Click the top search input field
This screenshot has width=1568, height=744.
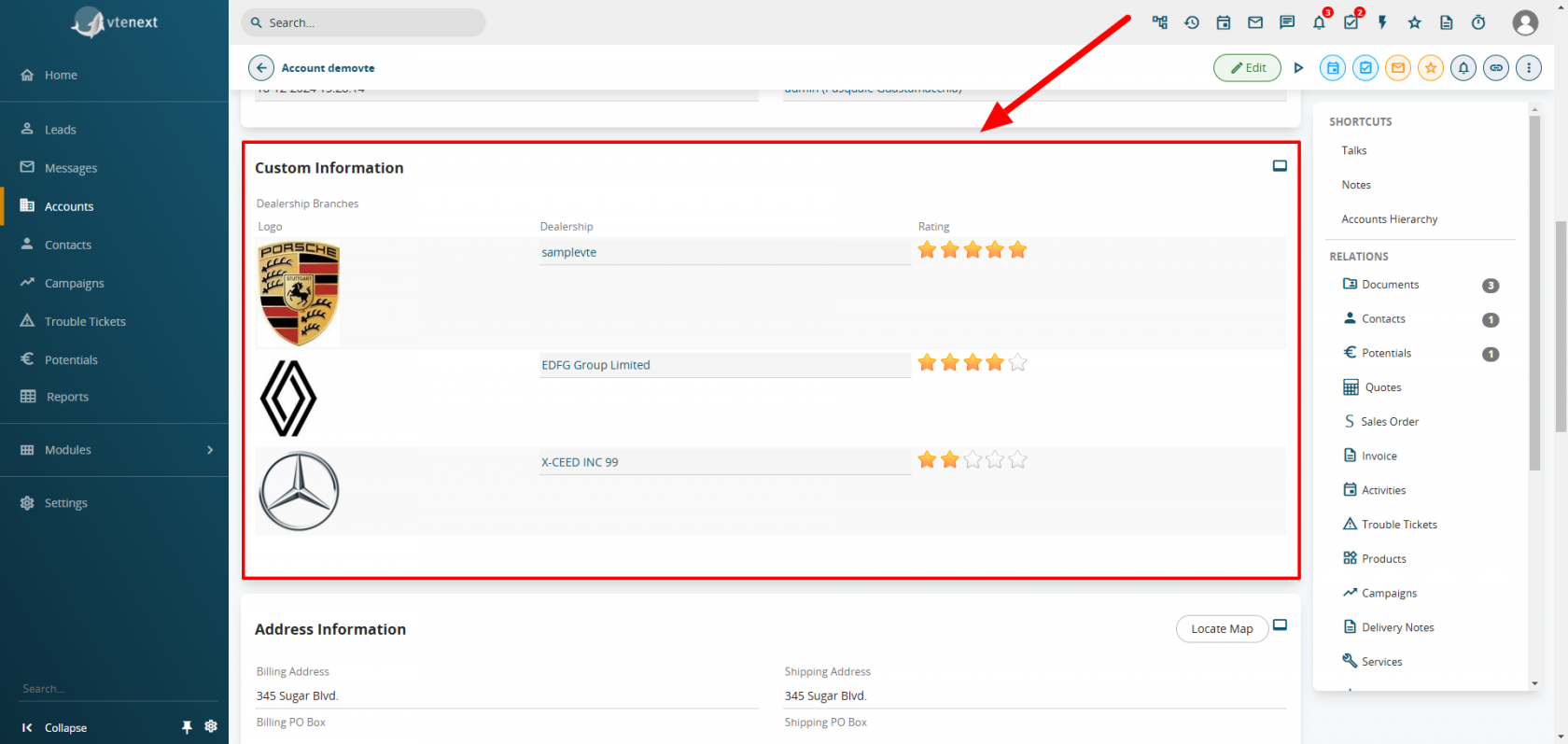click(363, 22)
